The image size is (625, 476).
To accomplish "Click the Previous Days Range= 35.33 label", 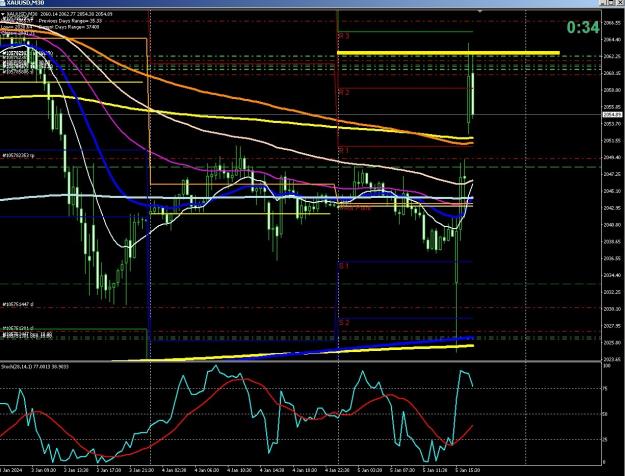I will coord(70,20).
